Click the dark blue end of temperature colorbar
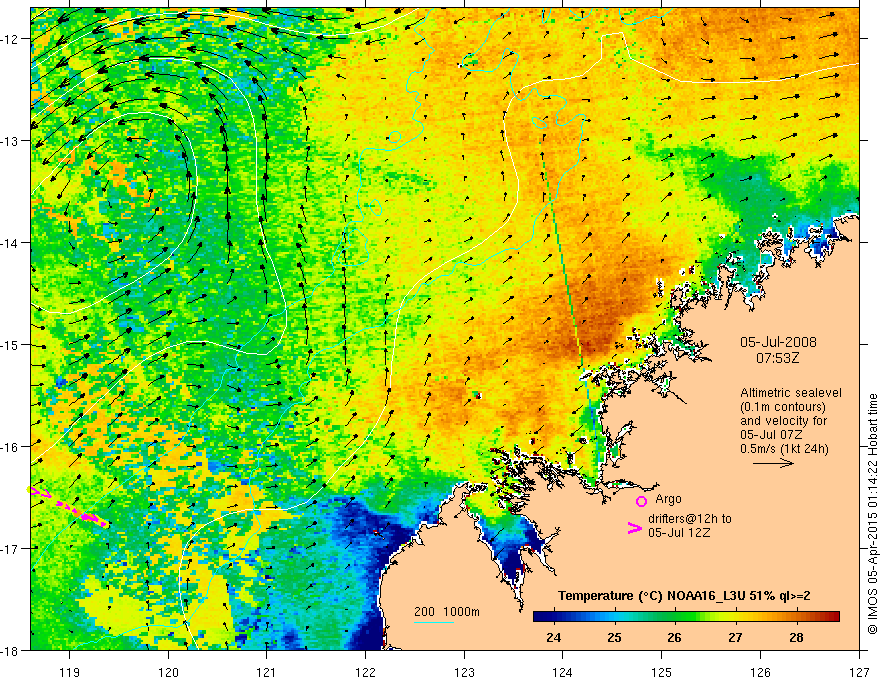The height and width of the screenshot is (680, 880). click(540, 617)
